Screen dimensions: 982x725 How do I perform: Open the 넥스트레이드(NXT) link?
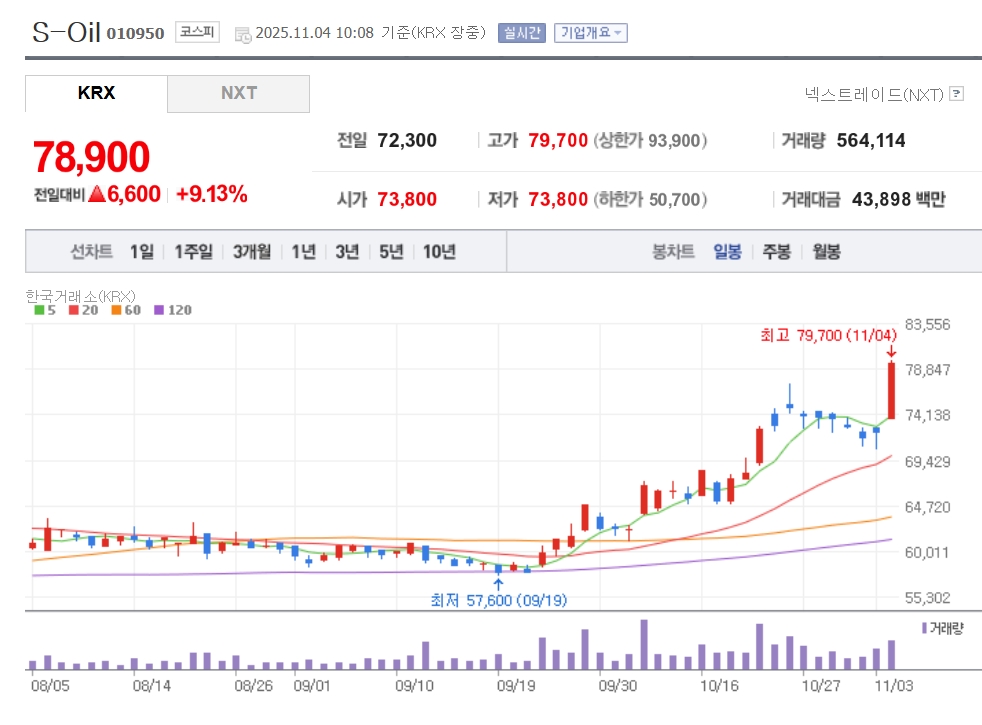click(873, 94)
